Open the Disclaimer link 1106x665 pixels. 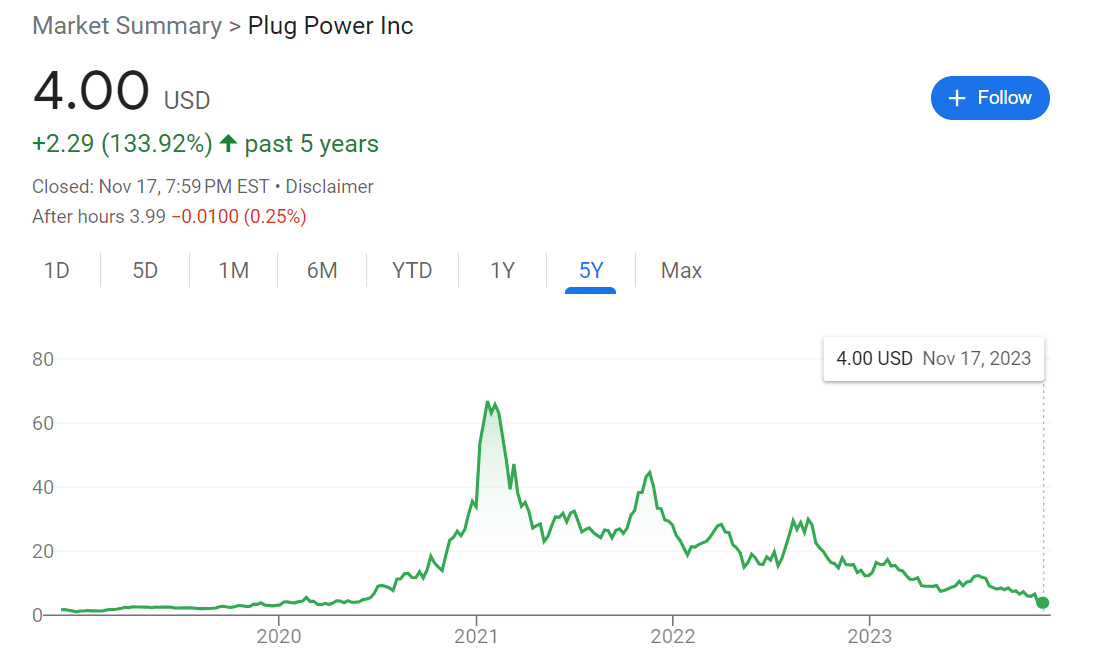[x=329, y=186]
